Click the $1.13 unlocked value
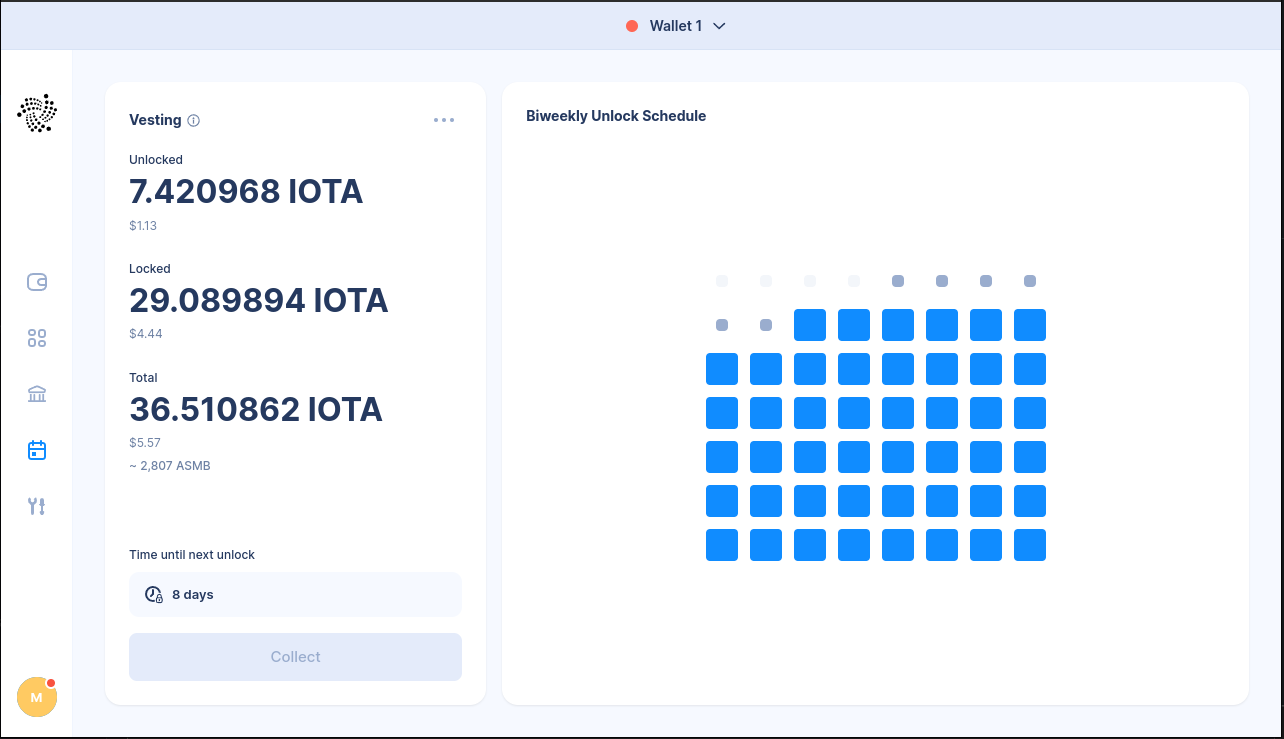Viewport: 1284px width, 739px height. point(143,226)
